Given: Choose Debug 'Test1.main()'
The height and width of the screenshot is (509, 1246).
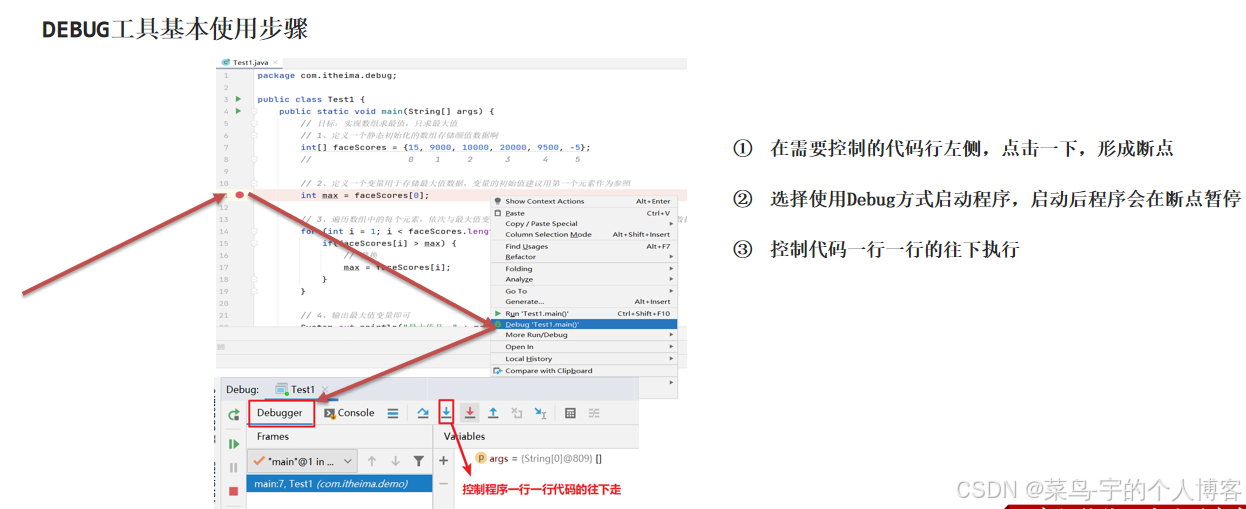Looking at the screenshot, I should (x=585, y=324).
